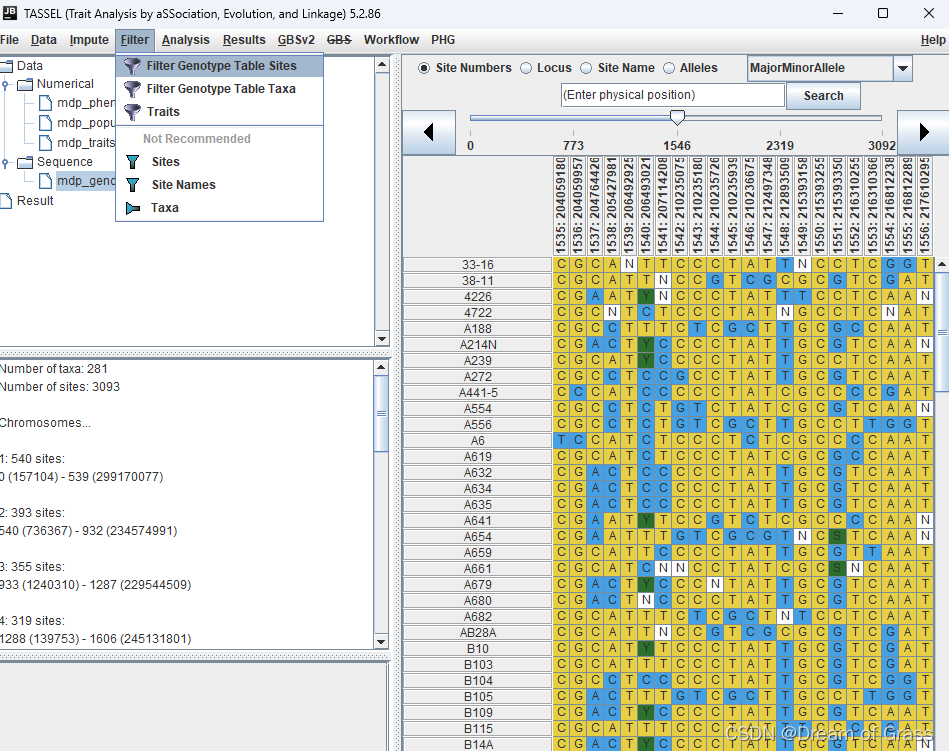Select the Locus radio button
Viewport: 949px width, 751px height.
[x=526, y=68]
